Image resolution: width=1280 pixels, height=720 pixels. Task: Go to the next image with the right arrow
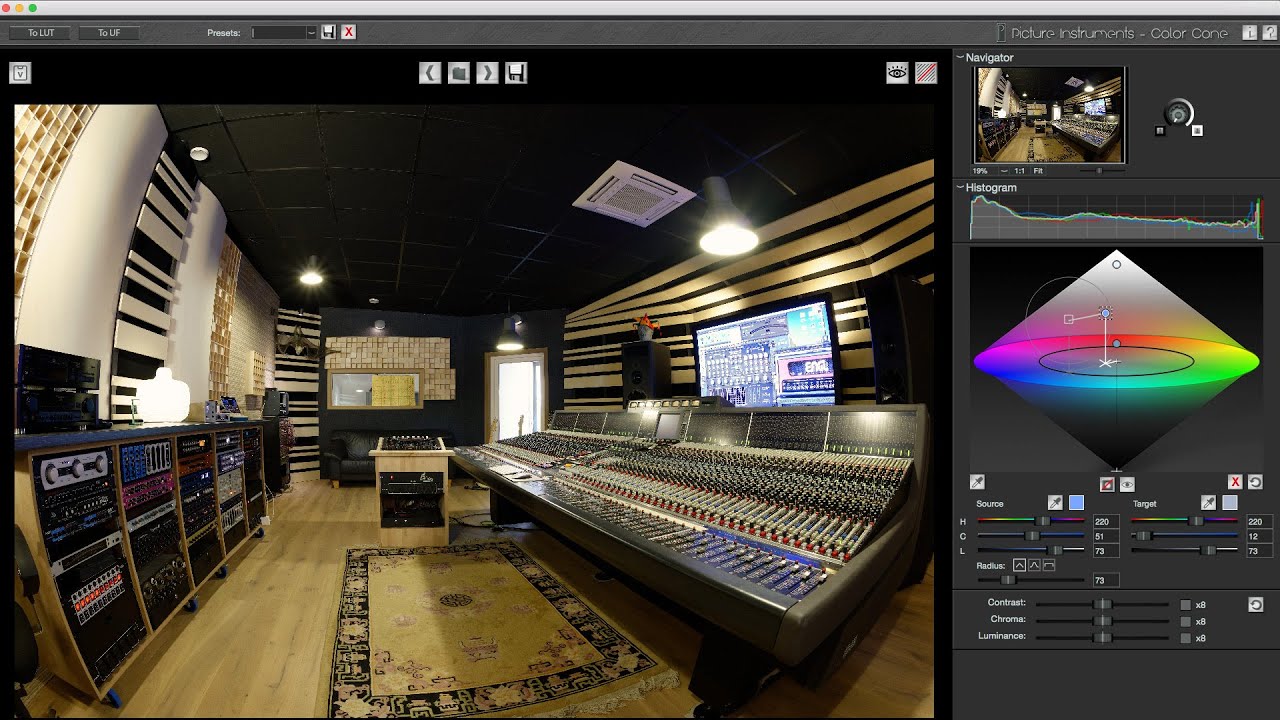click(487, 73)
